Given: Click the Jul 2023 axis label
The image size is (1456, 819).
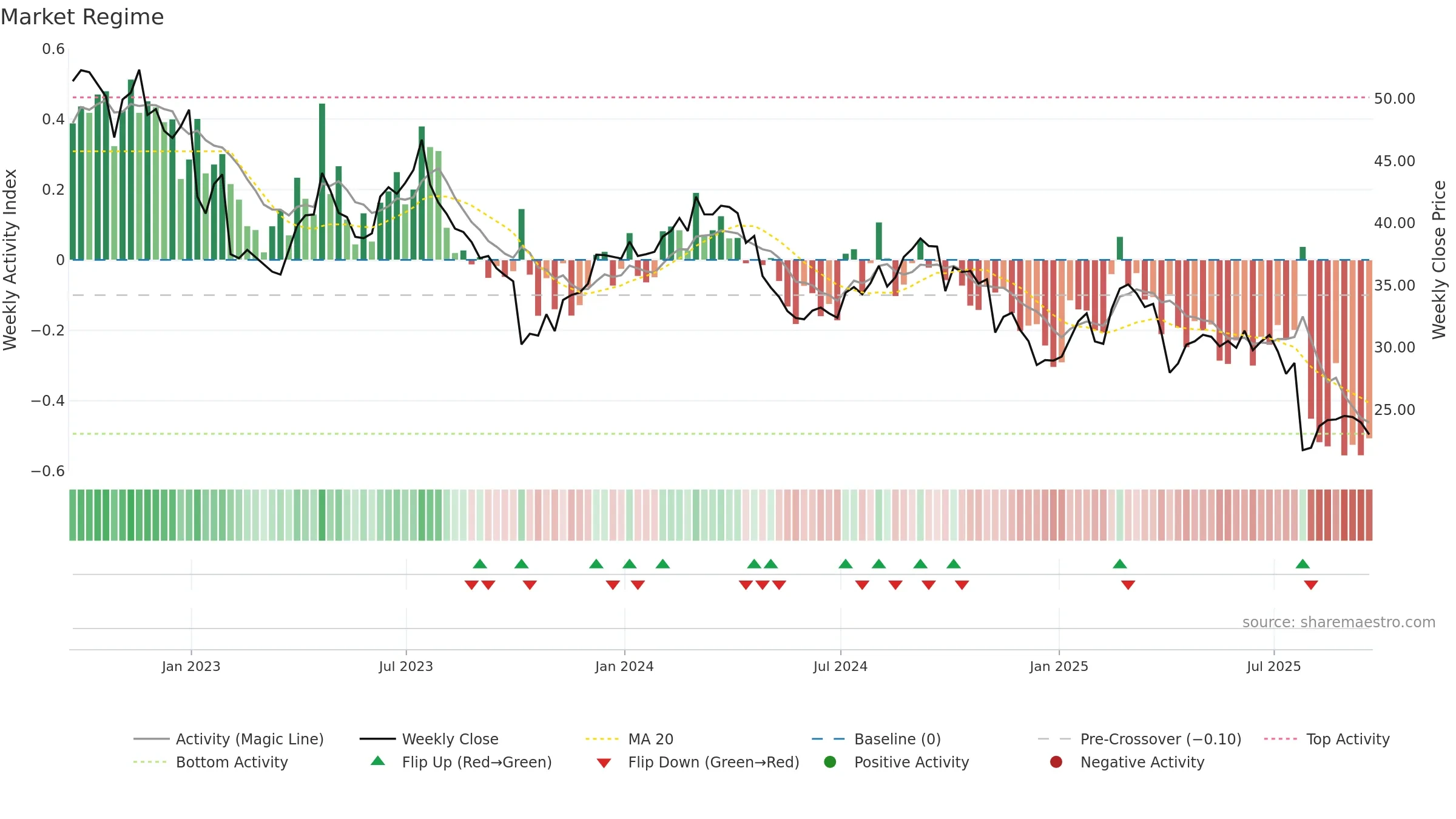Looking at the screenshot, I should tap(406, 666).
